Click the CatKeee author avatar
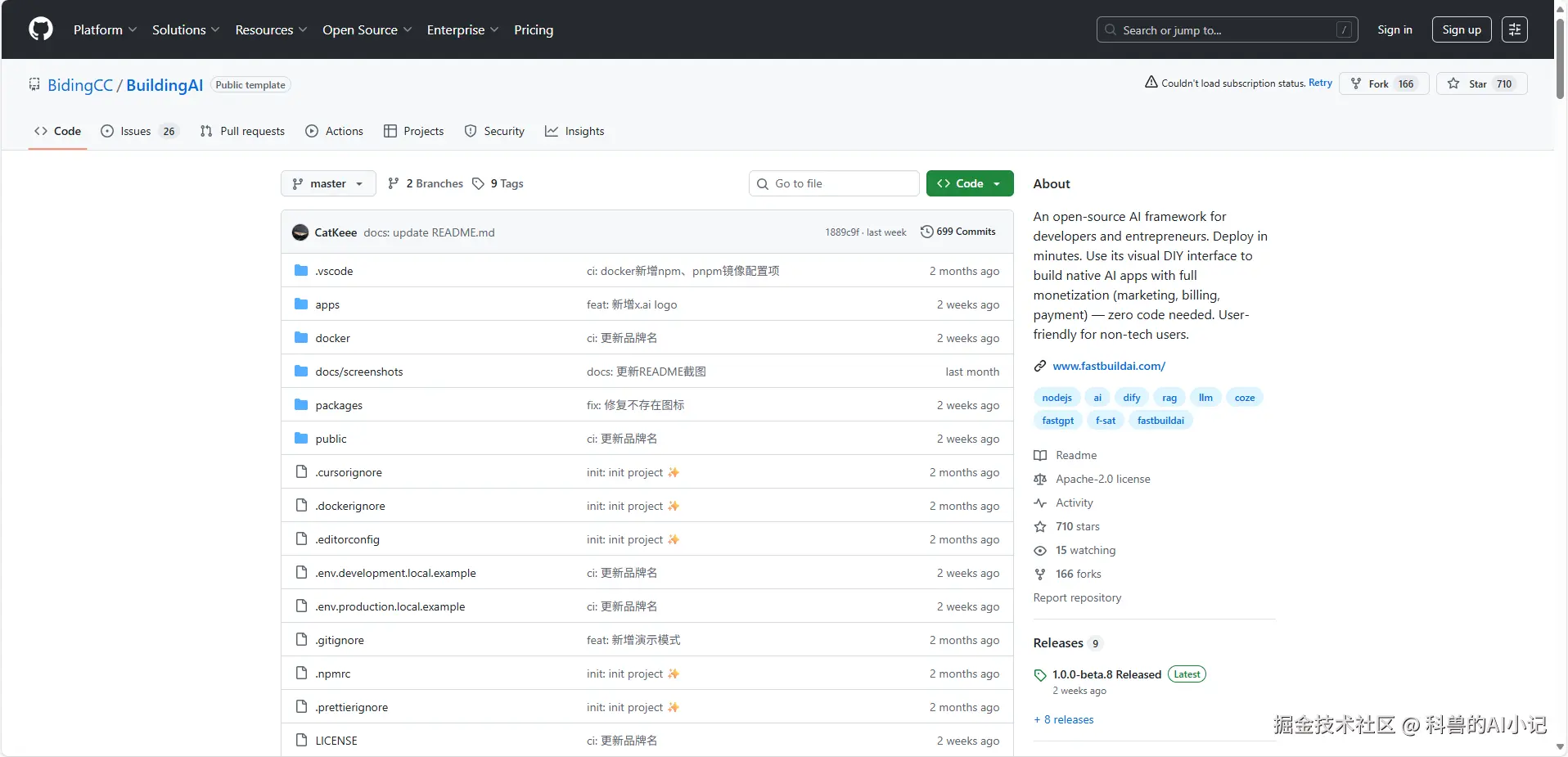Viewport: 1568px width, 757px height. point(300,232)
